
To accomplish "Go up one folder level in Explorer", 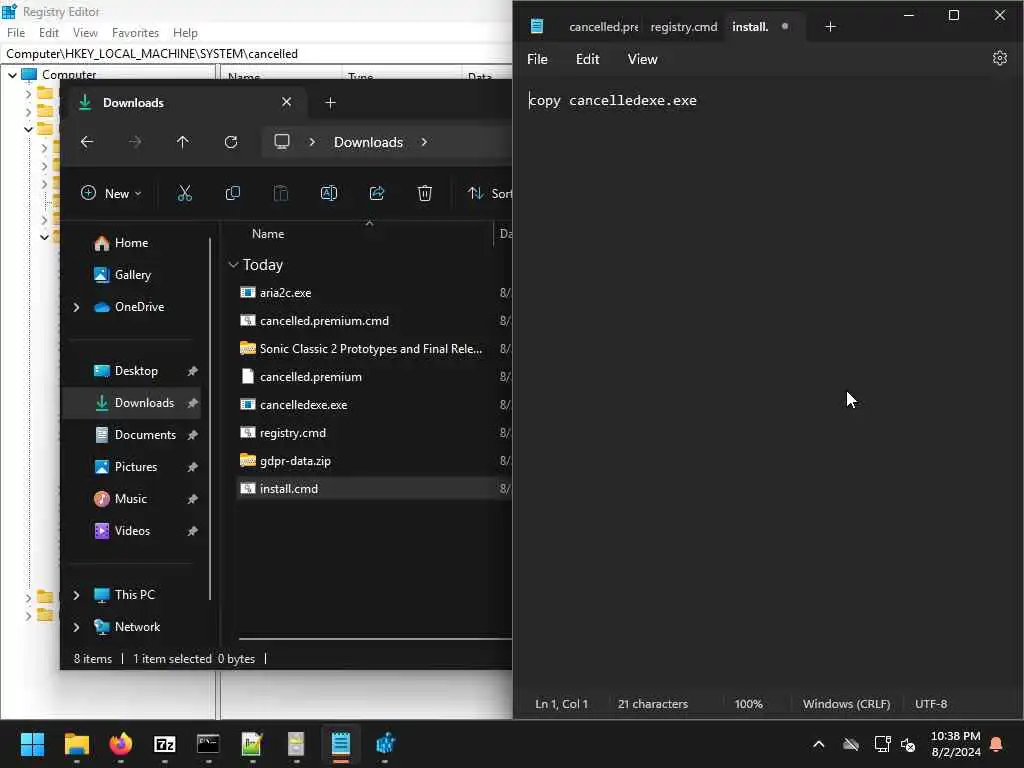I will [x=183, y=142].
